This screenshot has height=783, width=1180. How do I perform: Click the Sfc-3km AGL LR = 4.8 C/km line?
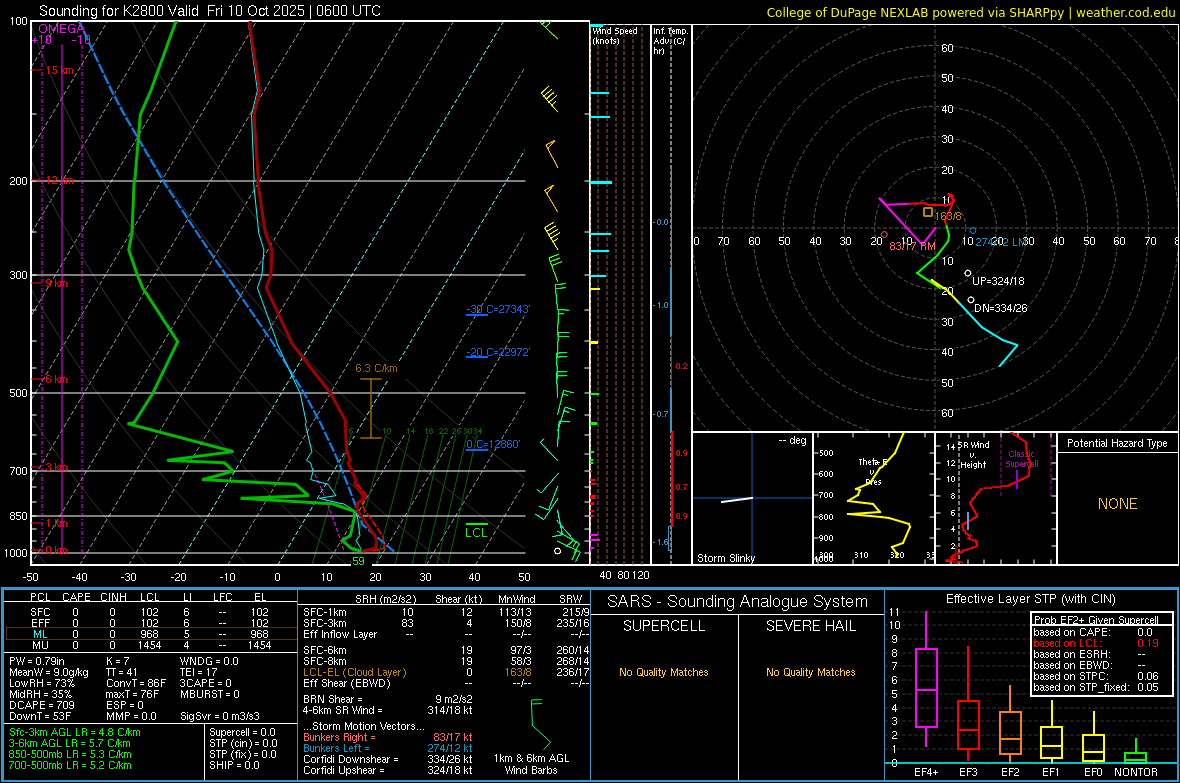75,732
